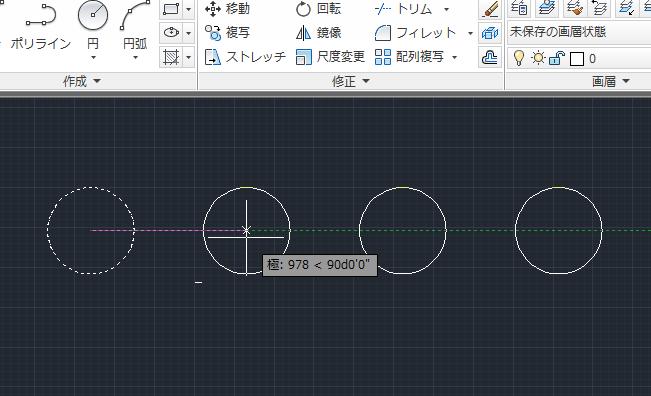Activate the 配列複写 (array) command
651x396 pixels.
pos(409,57)
